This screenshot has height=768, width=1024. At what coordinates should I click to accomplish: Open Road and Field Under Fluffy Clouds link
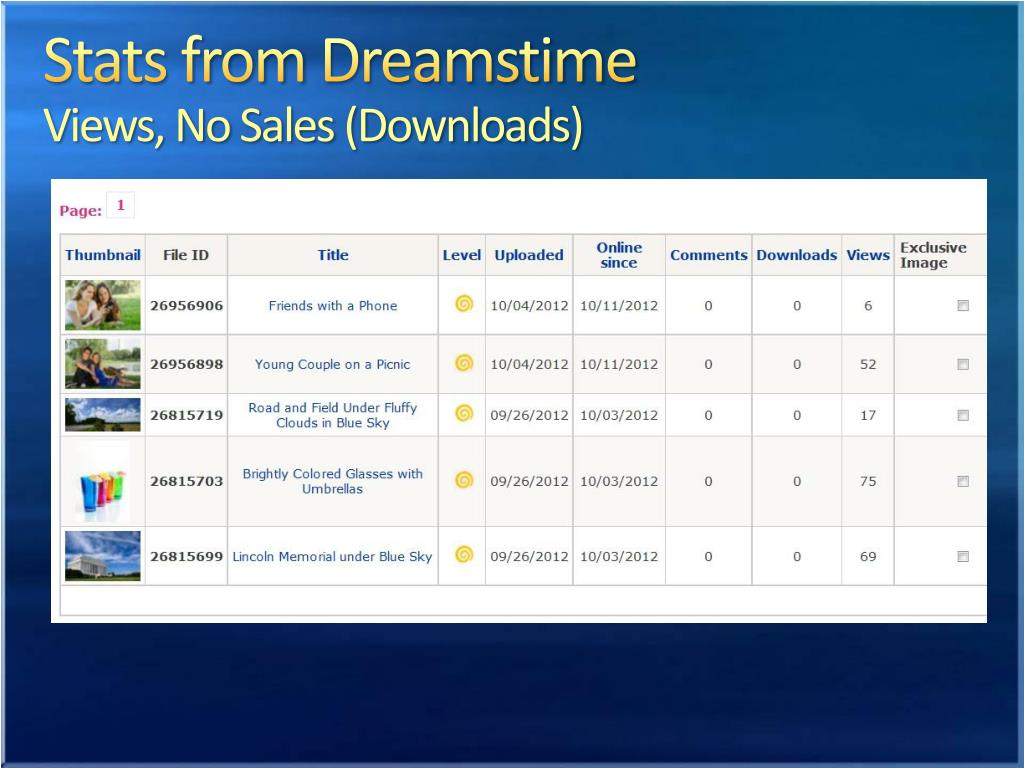332,415
